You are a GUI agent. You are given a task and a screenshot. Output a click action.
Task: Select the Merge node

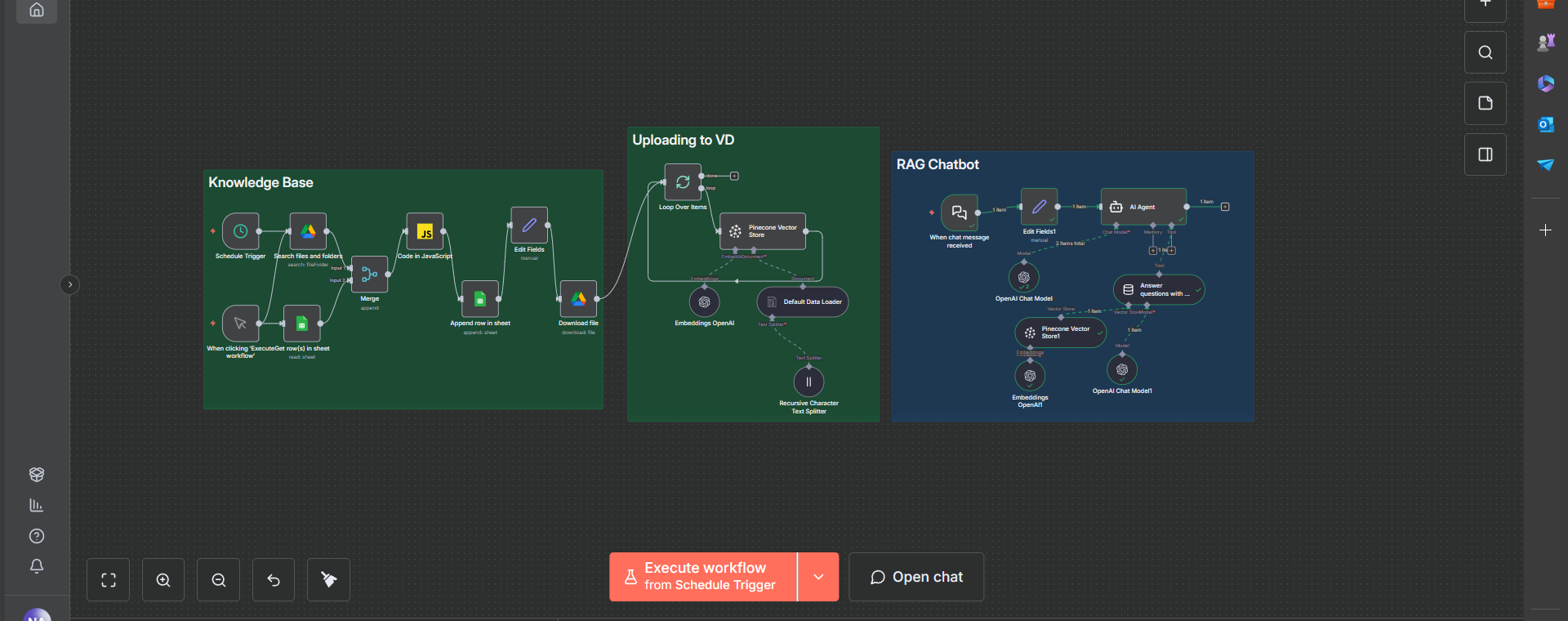pos(369,275)
